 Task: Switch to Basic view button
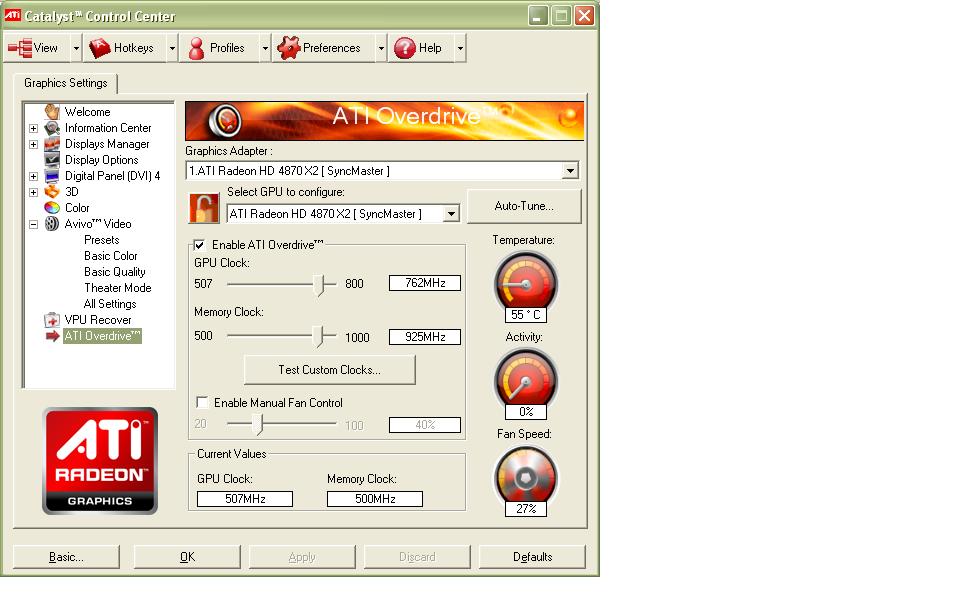point(66,557)
